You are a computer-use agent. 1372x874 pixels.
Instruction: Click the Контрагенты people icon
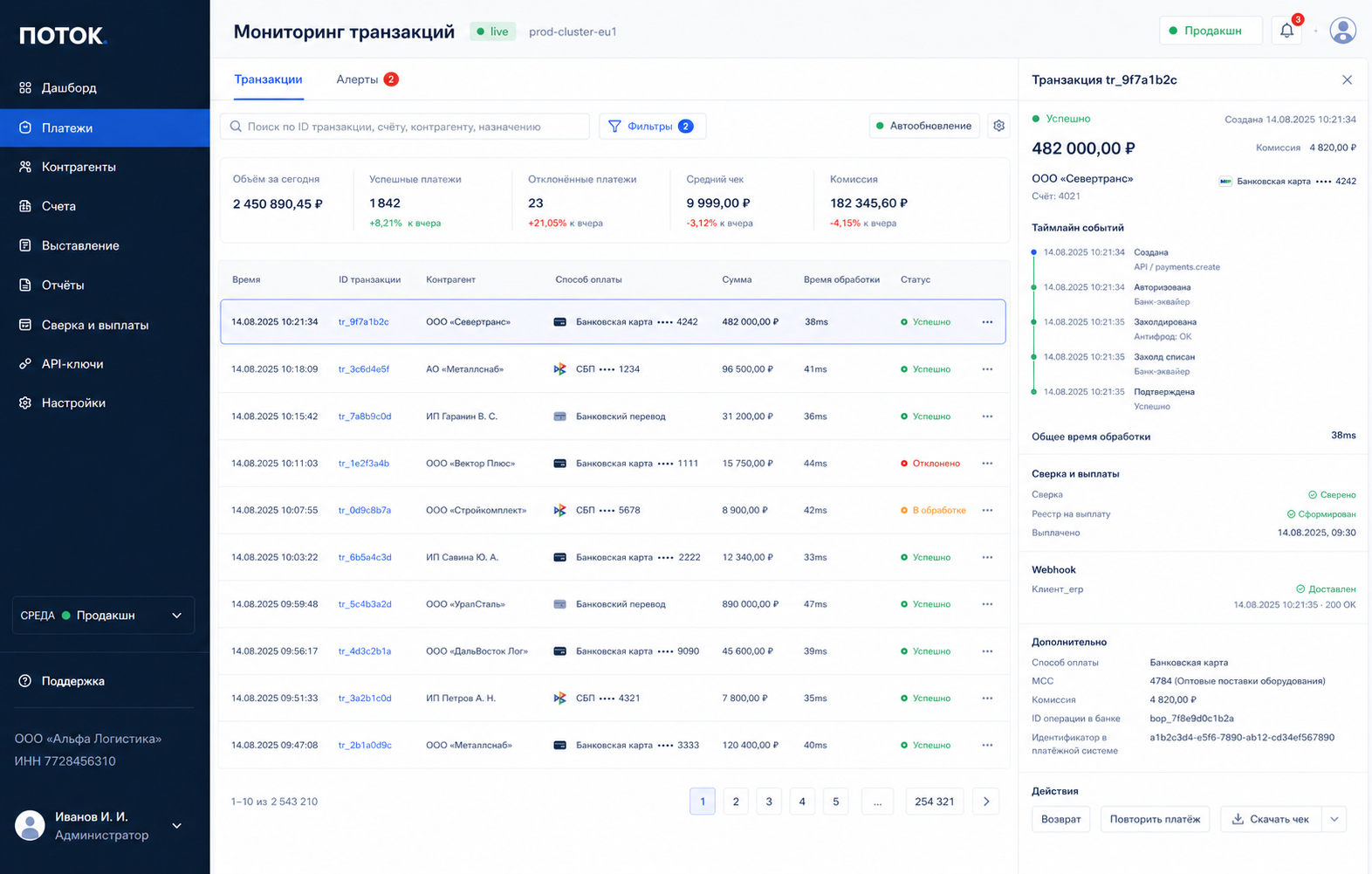[25, 167]
